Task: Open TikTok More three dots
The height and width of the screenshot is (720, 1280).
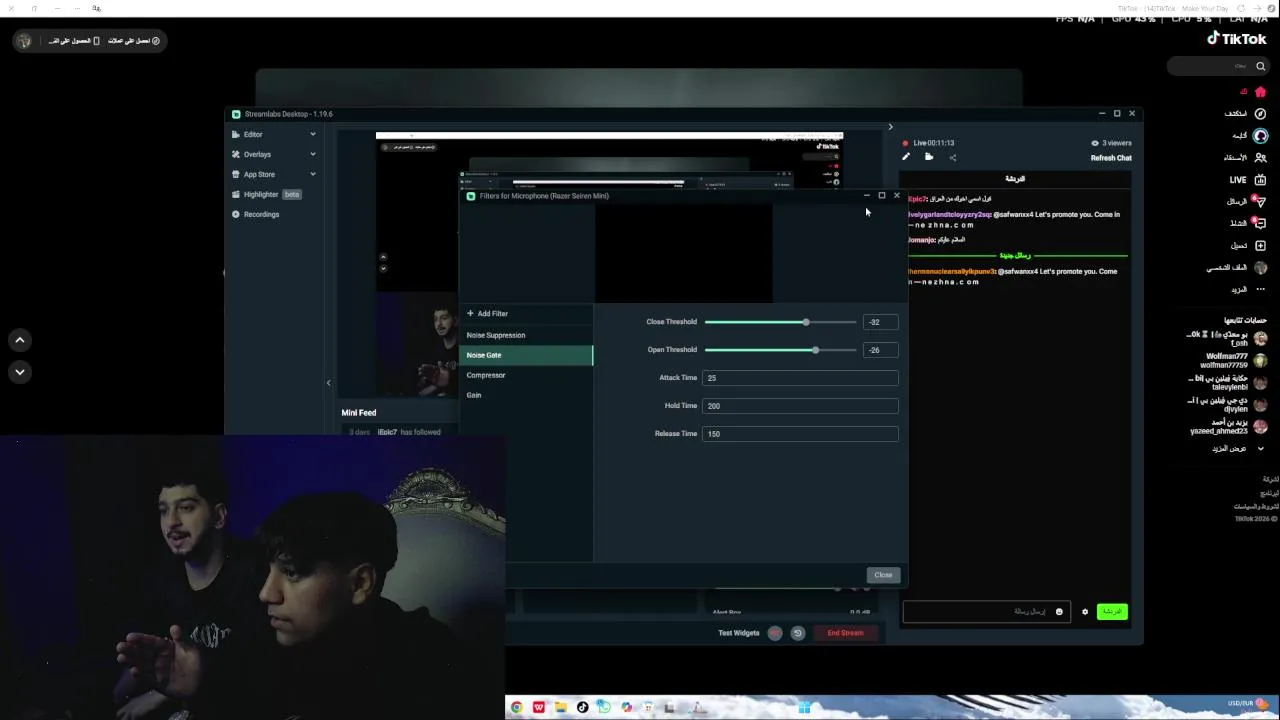Action: 1260,289
